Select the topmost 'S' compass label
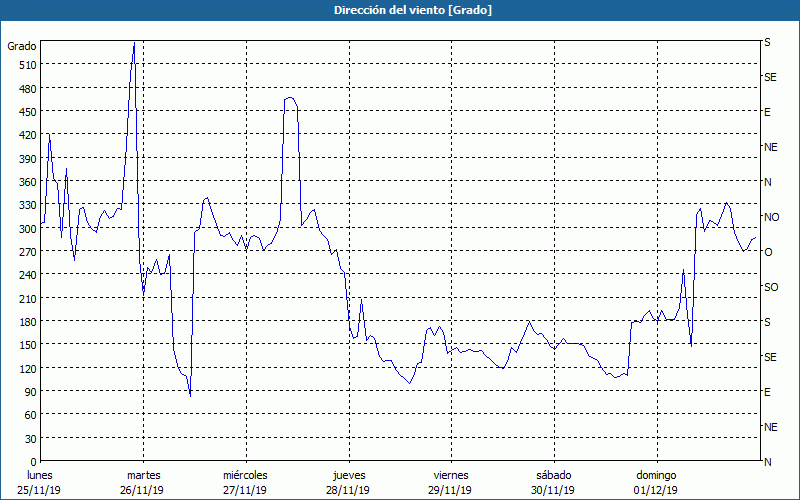Viewport: 800px width, 500px height. click(767, 42)
